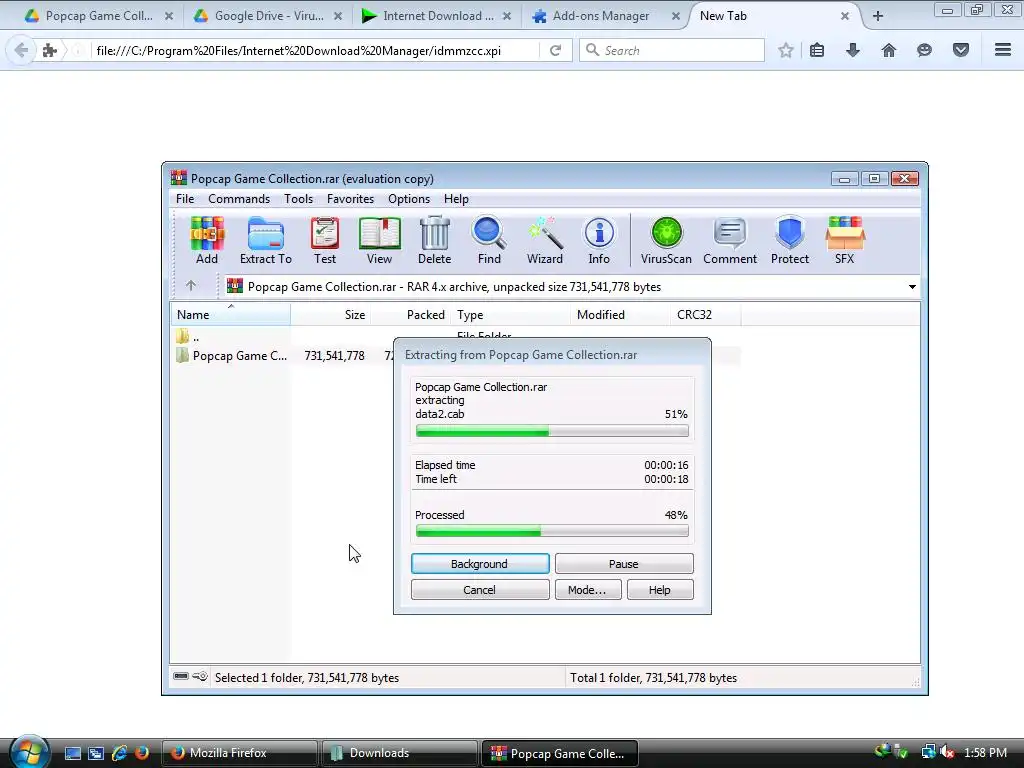The height and width of the screenshot is (768, 1024).
Task: Bookmark this page with the star icon
Action: pos(786,50)
